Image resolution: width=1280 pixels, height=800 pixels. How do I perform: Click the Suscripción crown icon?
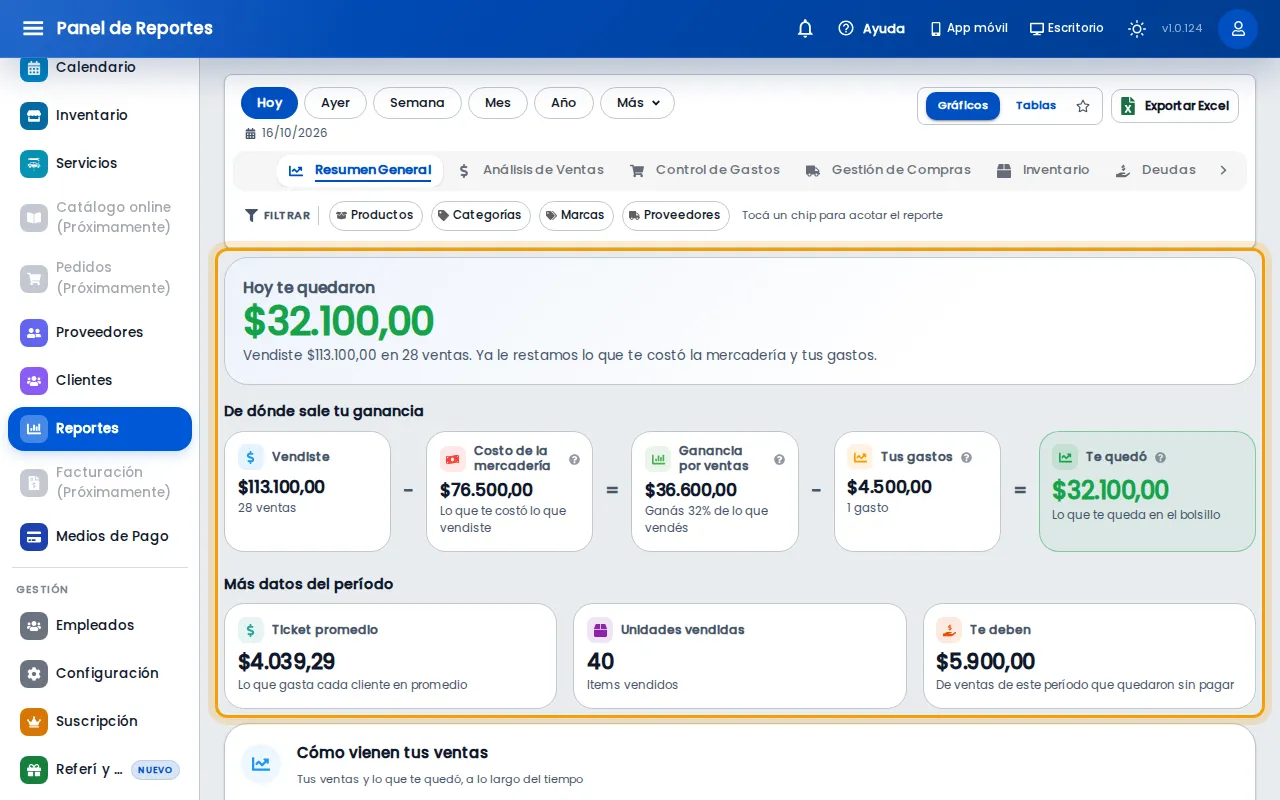34,722
